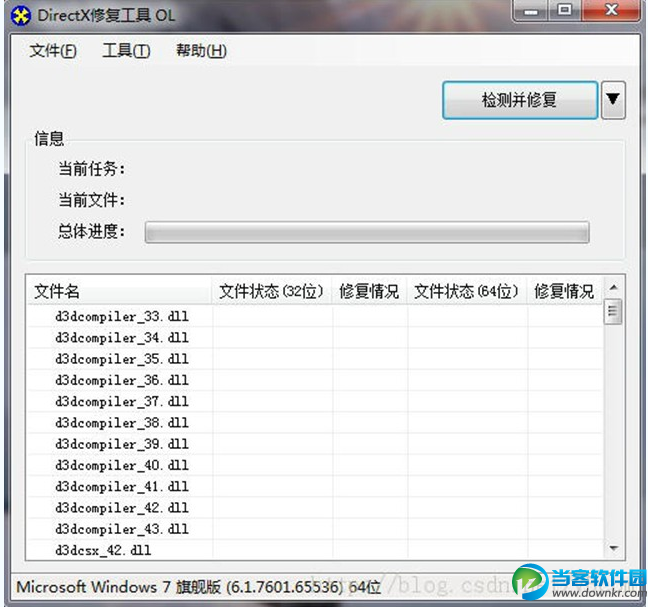
Task: Select the d3dcompiler_37.dll row
Action: (315, 402)
